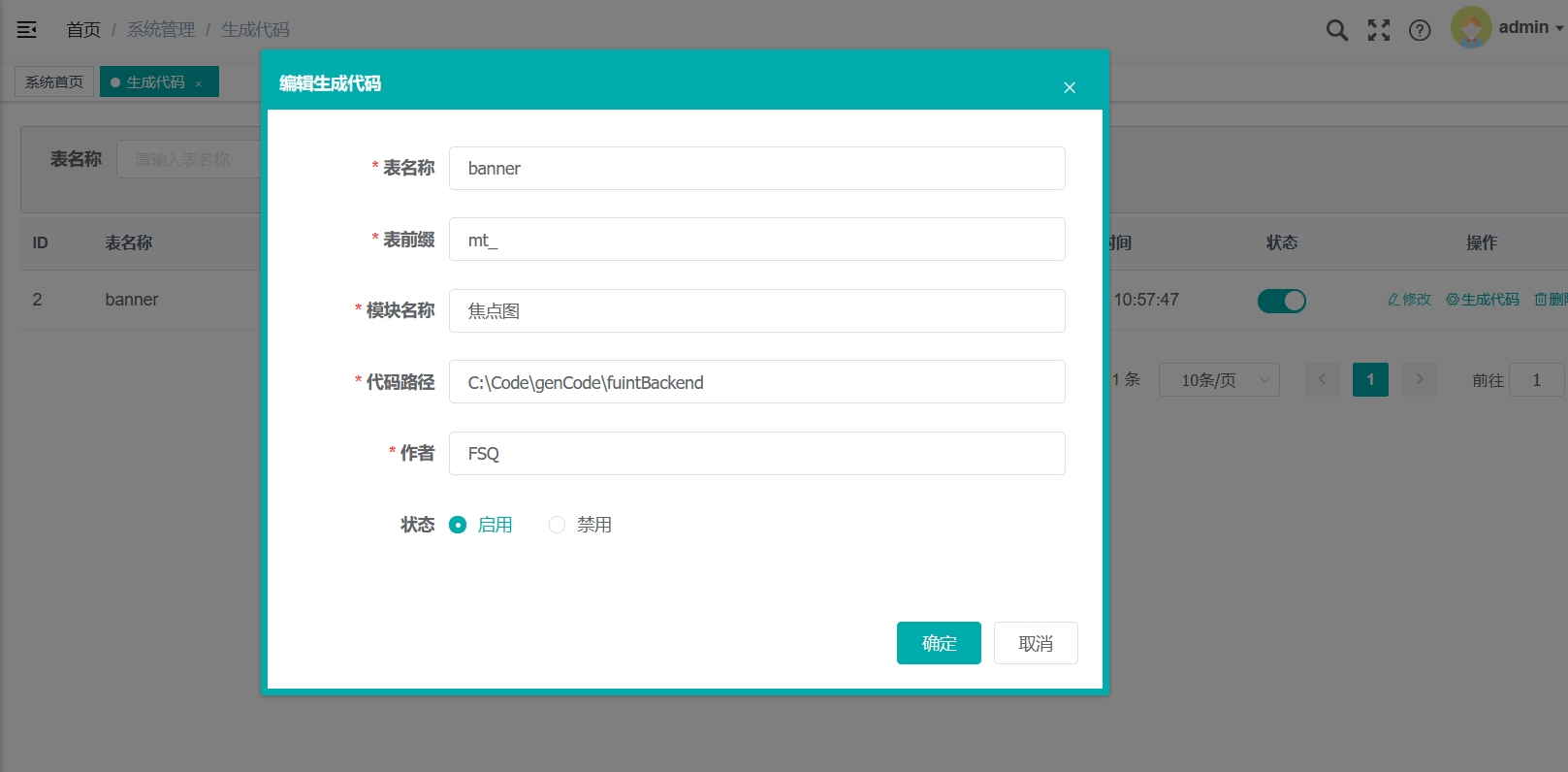Click the 生成代码 breadcrumb item
This screenshot has height=772, width=1568.
(x=255, y=30)
